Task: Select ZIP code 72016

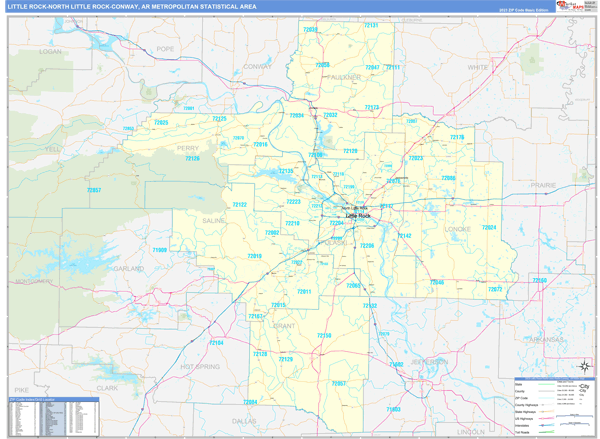Action: (260, 144)
